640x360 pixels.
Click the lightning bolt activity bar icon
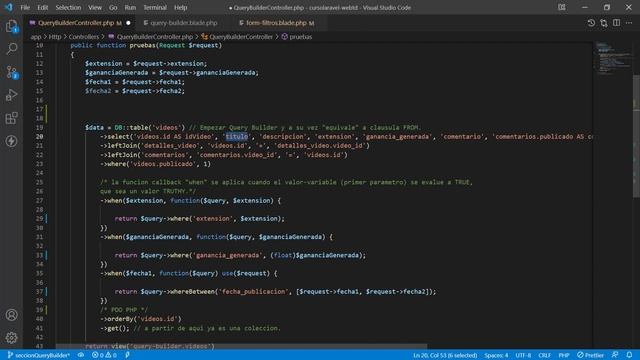tap(11, 141)
